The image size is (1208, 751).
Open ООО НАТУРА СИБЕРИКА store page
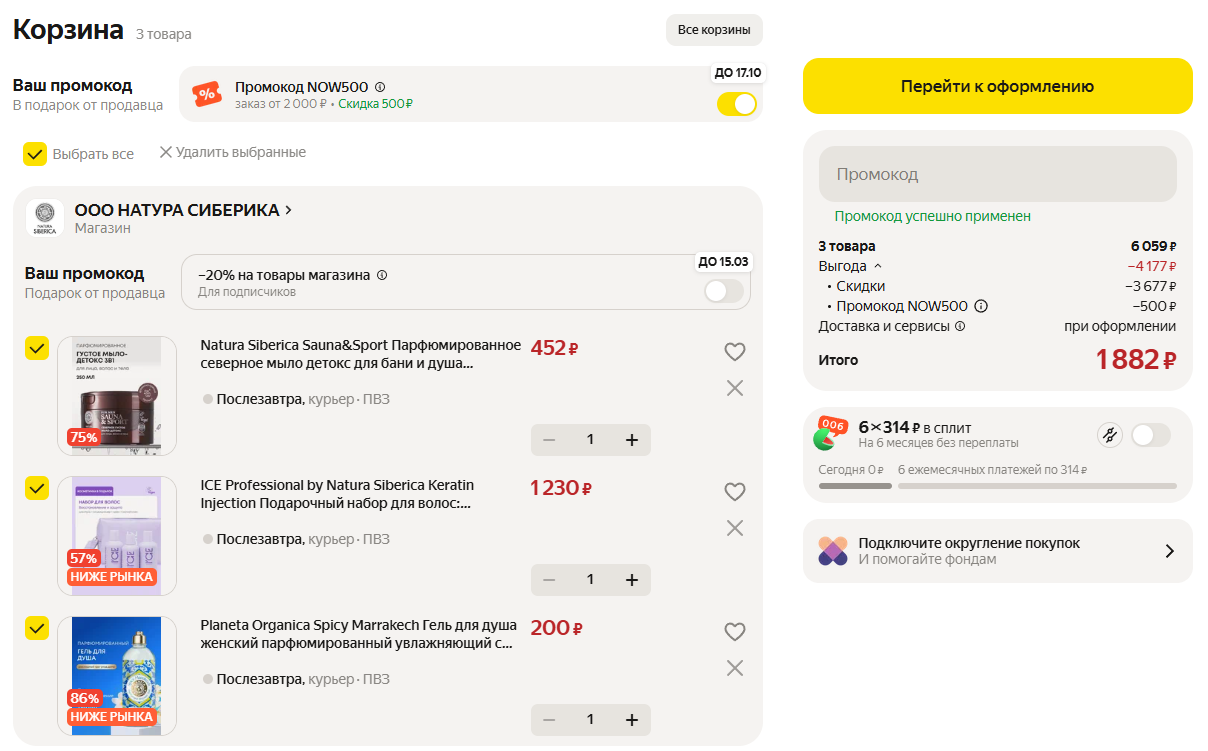[176, 211]
